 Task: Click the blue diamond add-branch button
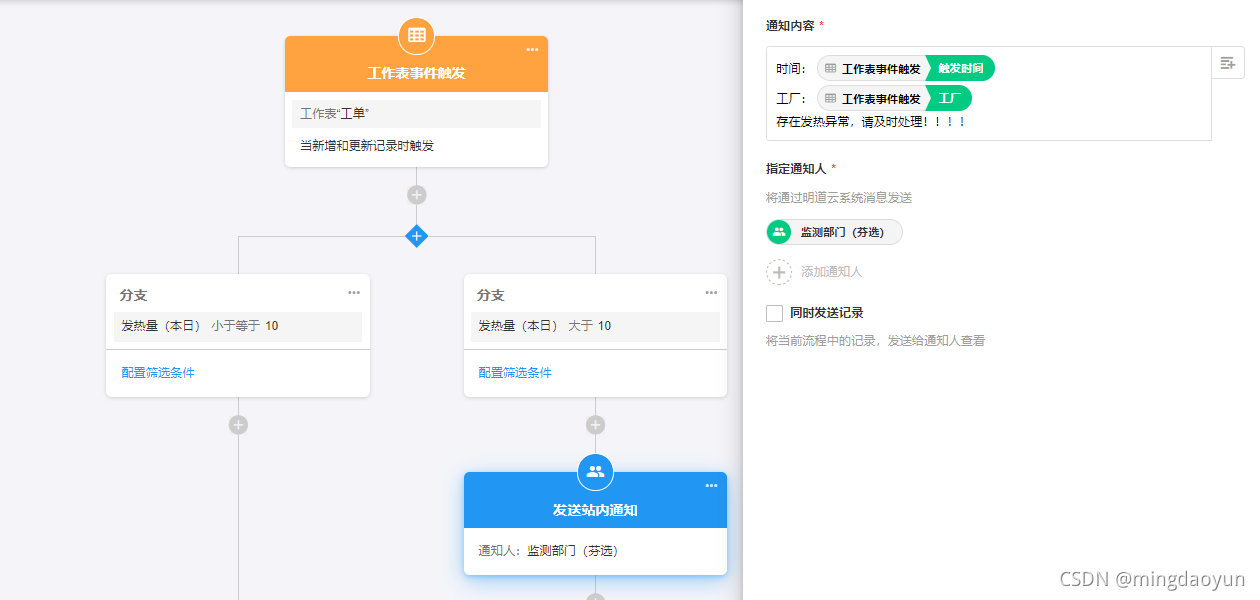click(416, 236)
